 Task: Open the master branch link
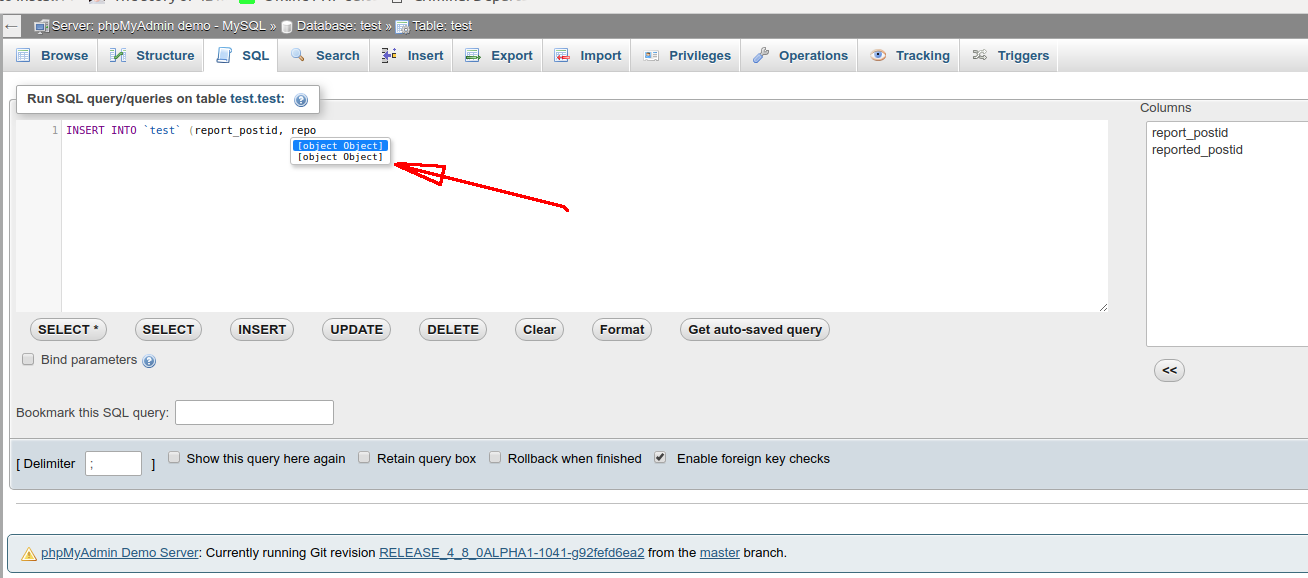719,551
